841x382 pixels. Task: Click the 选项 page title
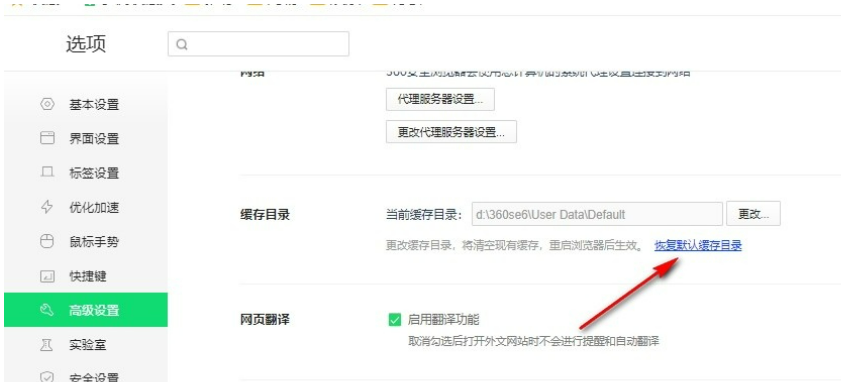[86, 43]
